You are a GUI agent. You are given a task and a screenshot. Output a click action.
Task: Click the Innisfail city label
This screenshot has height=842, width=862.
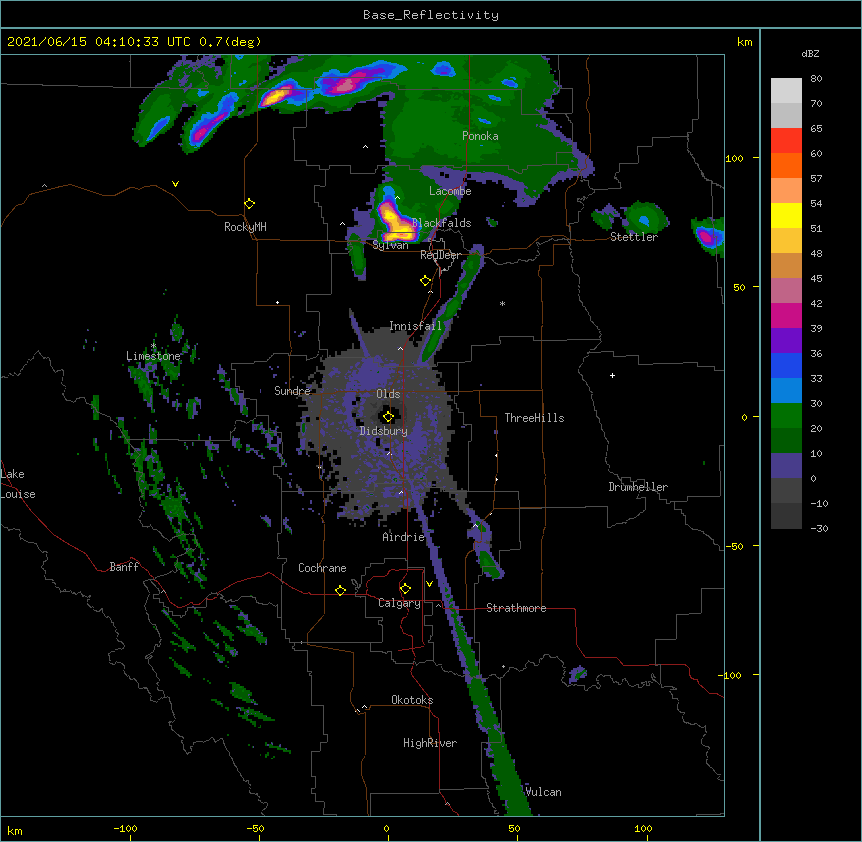(415, 326)
